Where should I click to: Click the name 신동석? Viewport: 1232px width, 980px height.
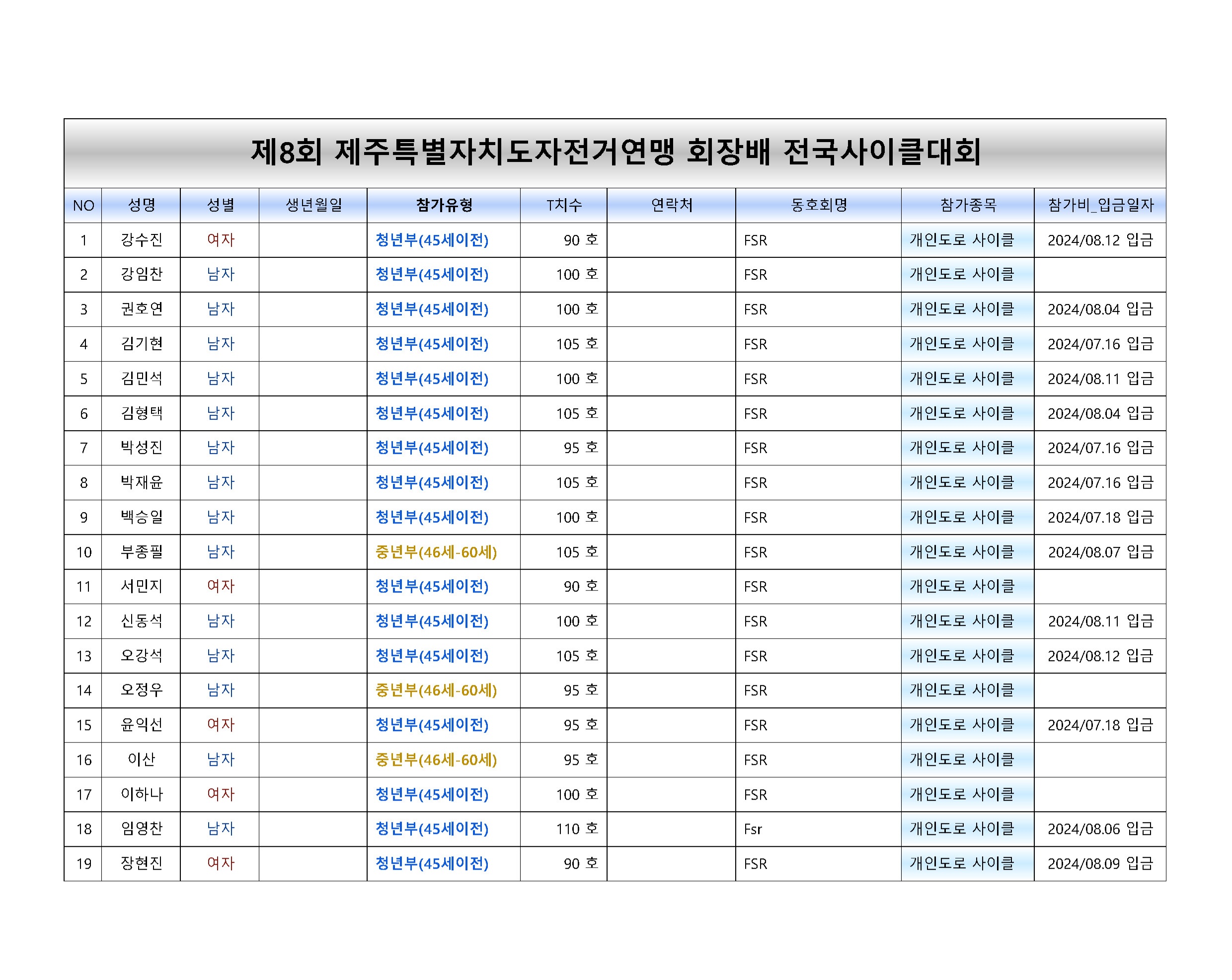pos(141,621)
